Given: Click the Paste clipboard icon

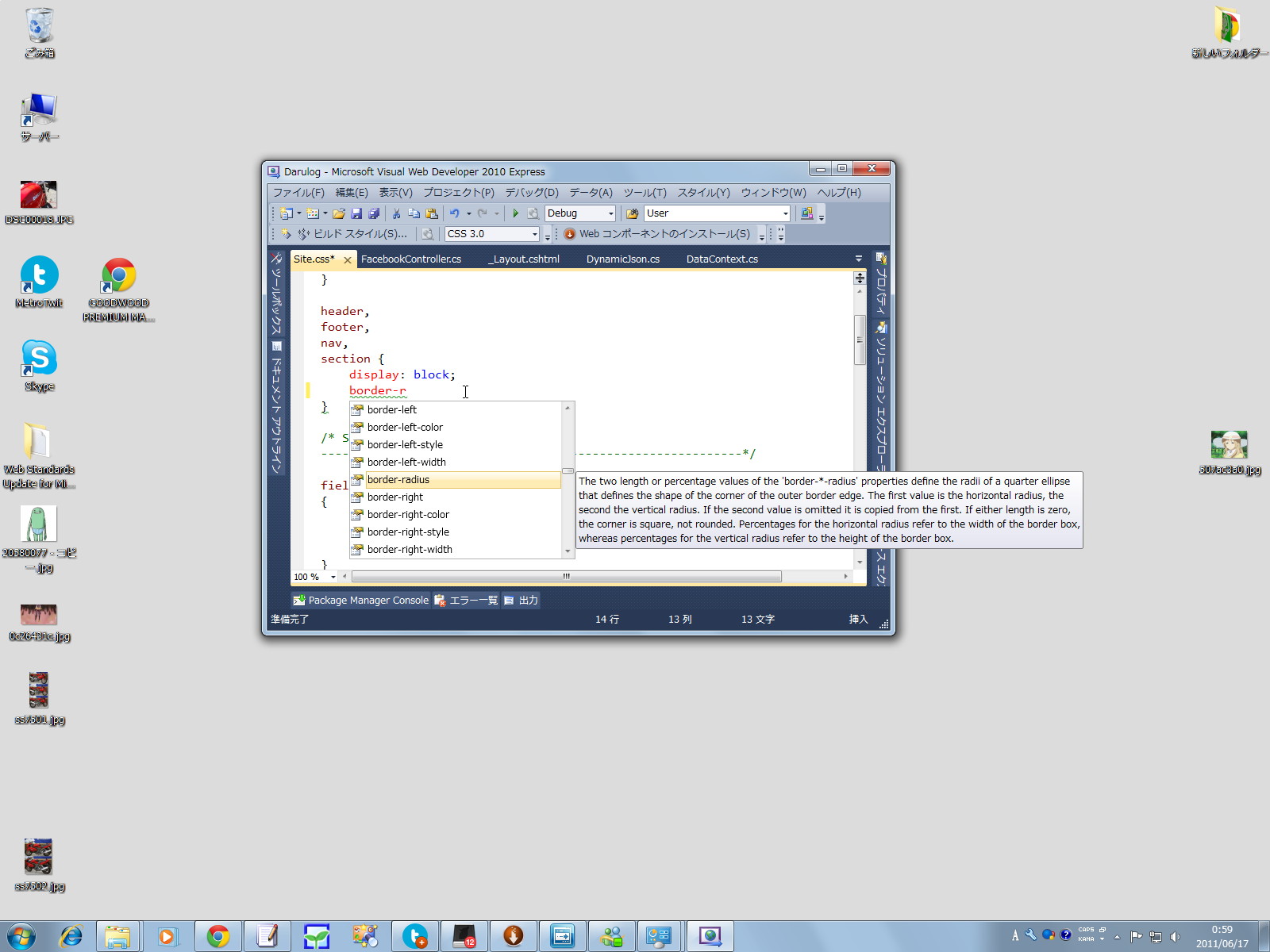Looking at the screenshot, I should [432, 213].
